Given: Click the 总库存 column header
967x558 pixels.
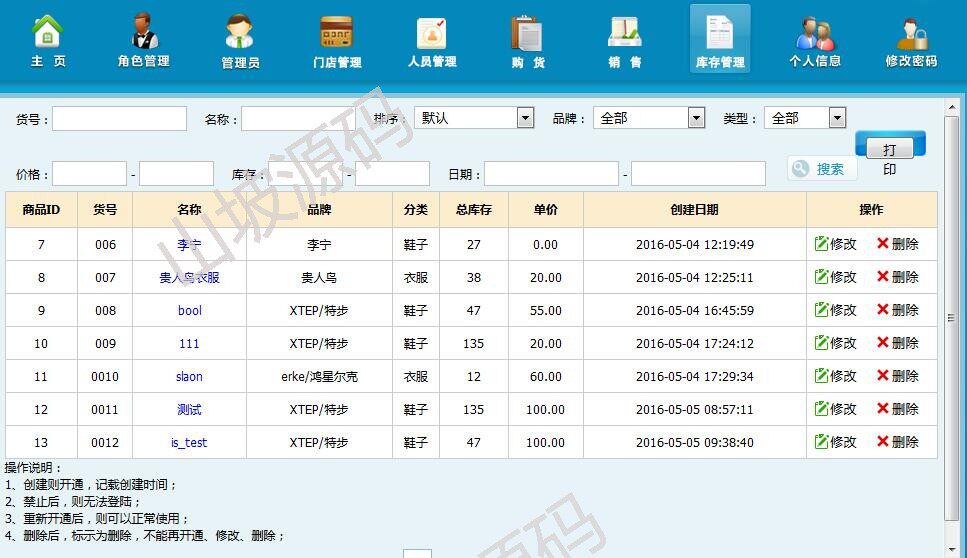Looking at the screenshot, I should 474,210.
